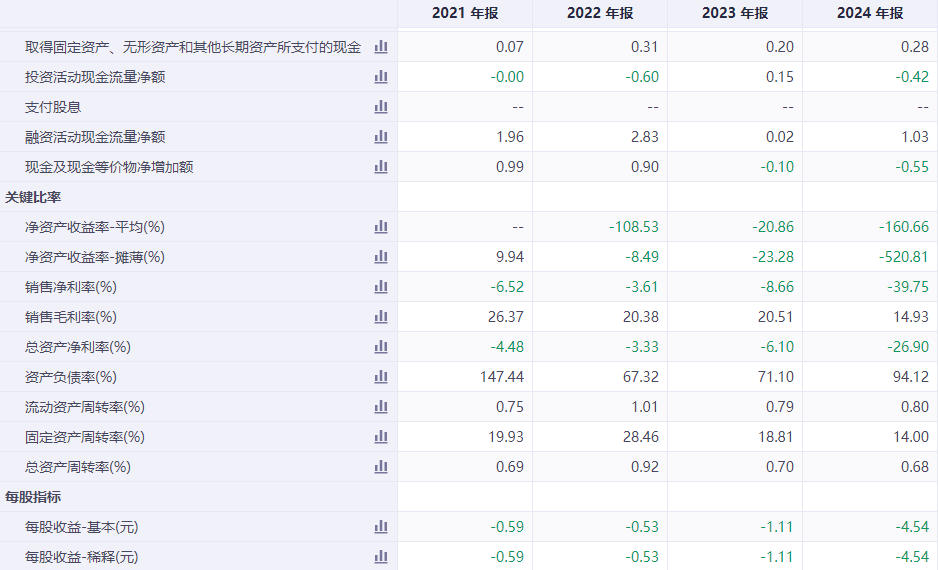This screenshot has width=938, height=570.
Task: Open chart icon for 投资活动现金流量净额 row
Action: (x=380, y=77)
